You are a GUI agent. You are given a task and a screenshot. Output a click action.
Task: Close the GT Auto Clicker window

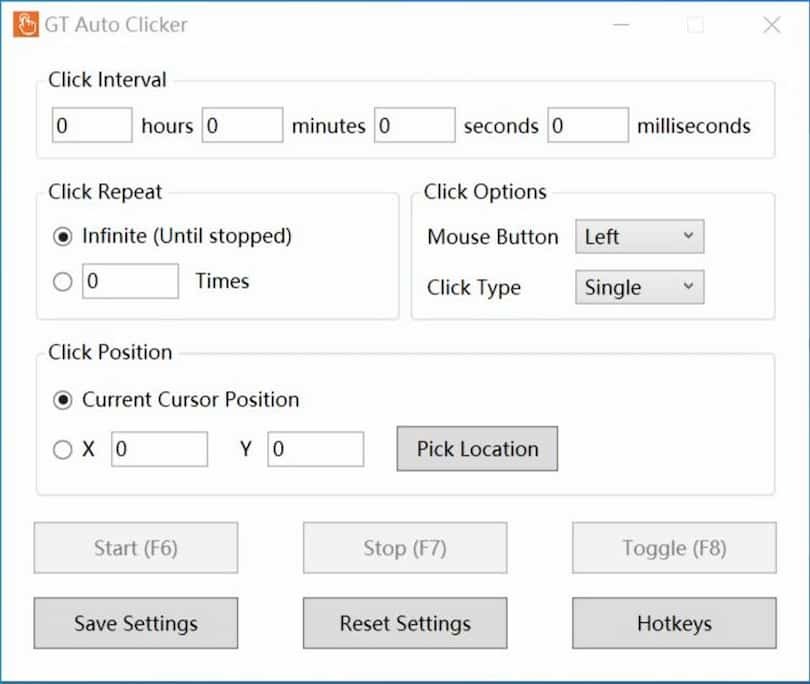point(772,24)
